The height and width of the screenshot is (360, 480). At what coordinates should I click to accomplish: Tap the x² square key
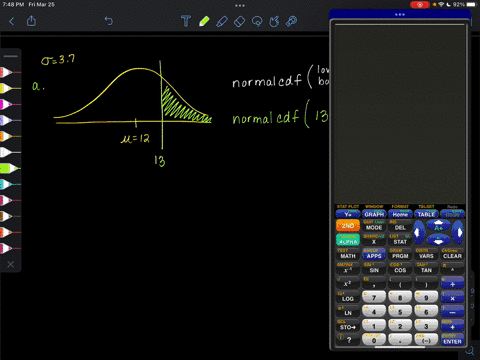[x=348, y=284]
